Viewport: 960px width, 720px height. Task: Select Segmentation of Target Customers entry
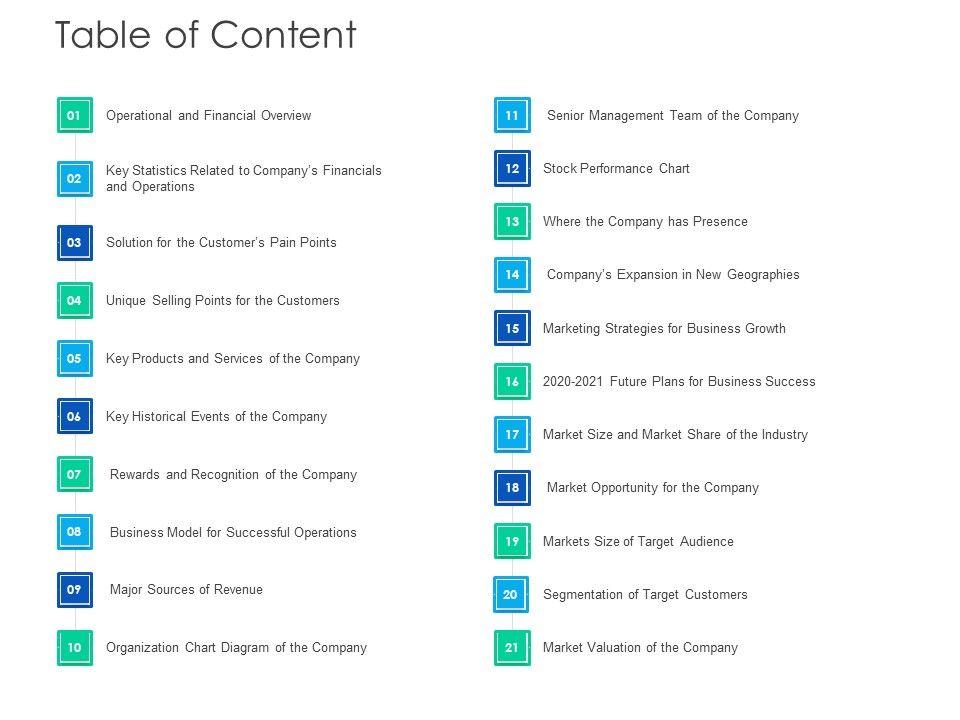[645, 595]
